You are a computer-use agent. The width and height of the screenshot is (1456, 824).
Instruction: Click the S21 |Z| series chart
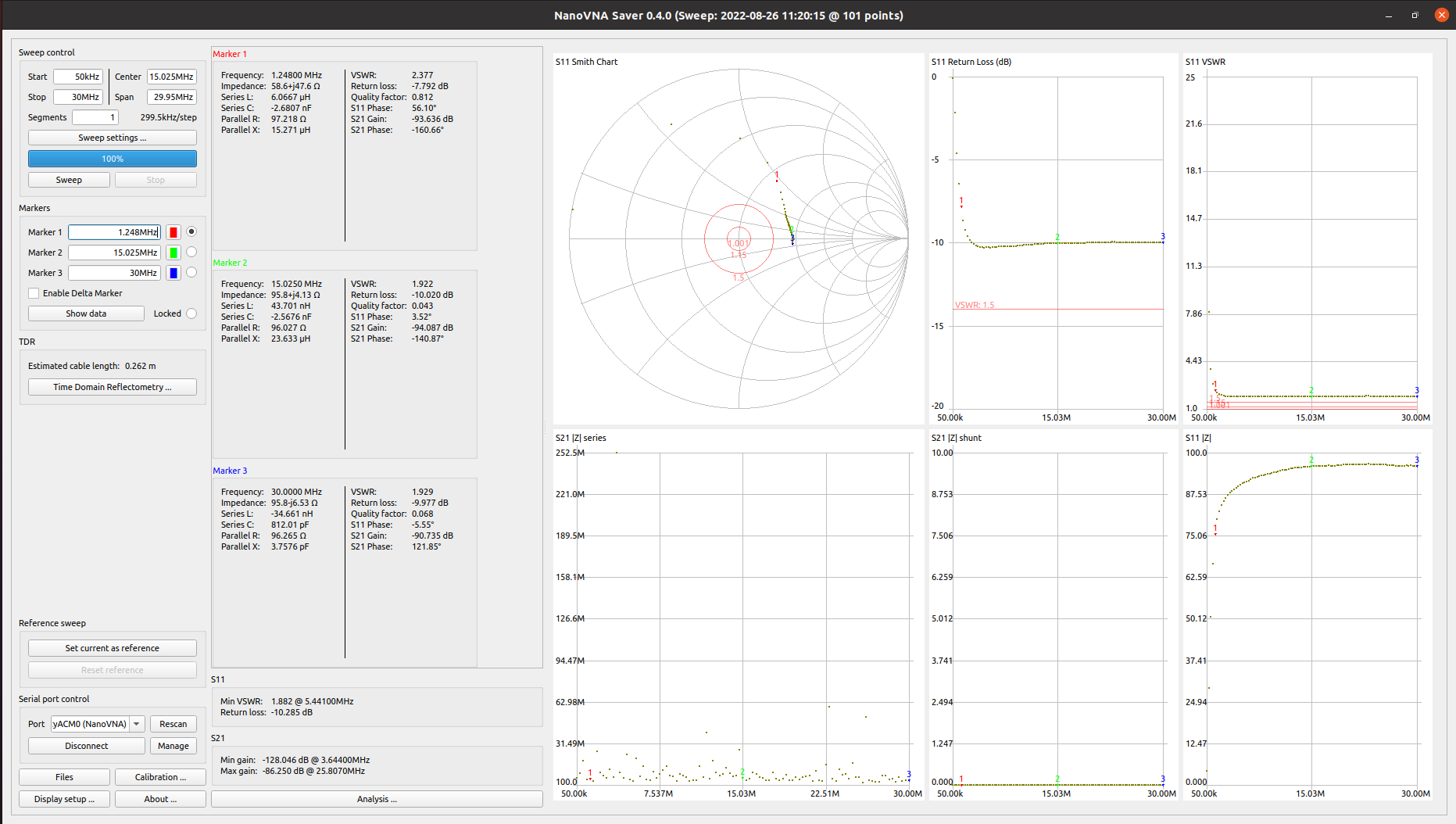(x=739, y=614)
